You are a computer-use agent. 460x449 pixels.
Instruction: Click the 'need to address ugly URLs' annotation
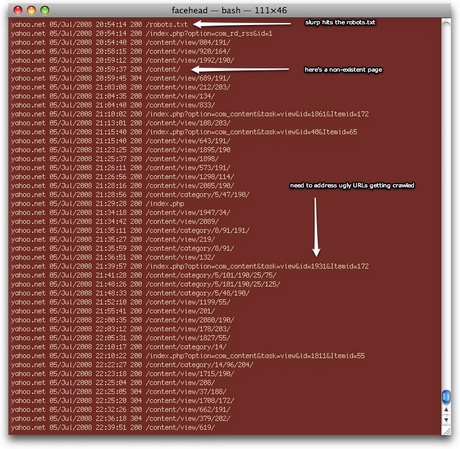pos(352,185)
